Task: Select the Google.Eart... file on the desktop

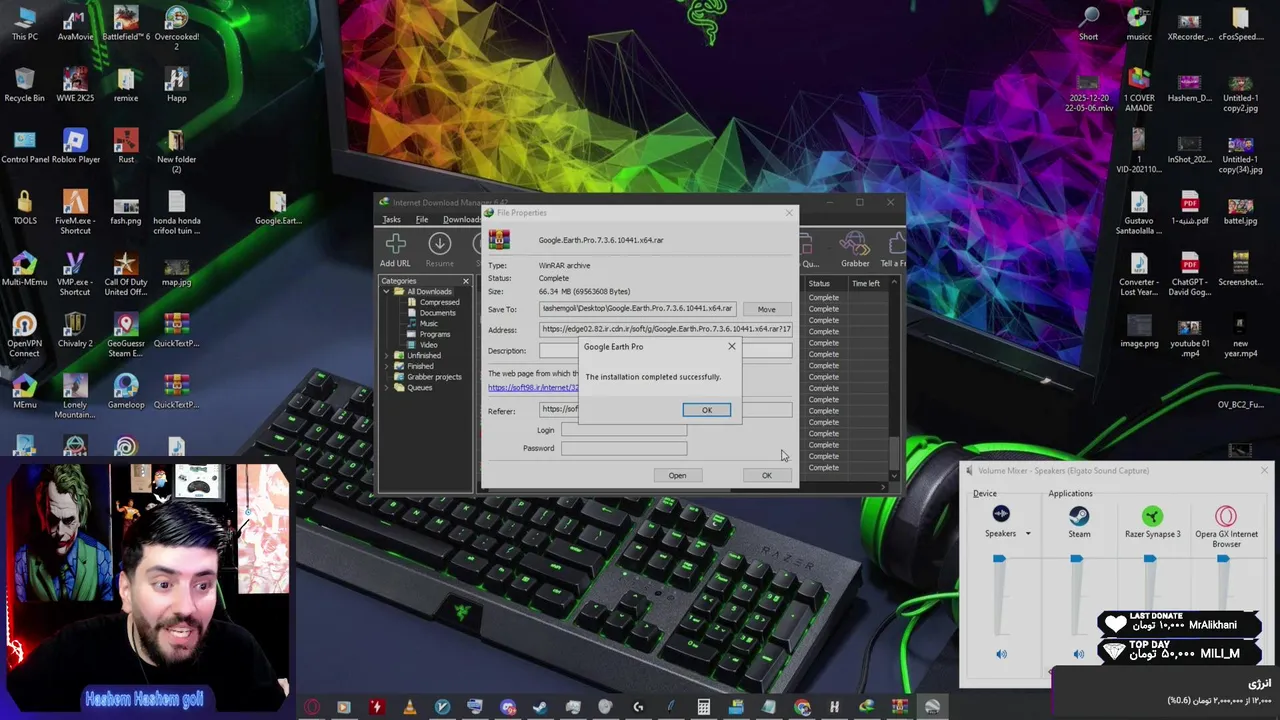Action: [278, 209]
